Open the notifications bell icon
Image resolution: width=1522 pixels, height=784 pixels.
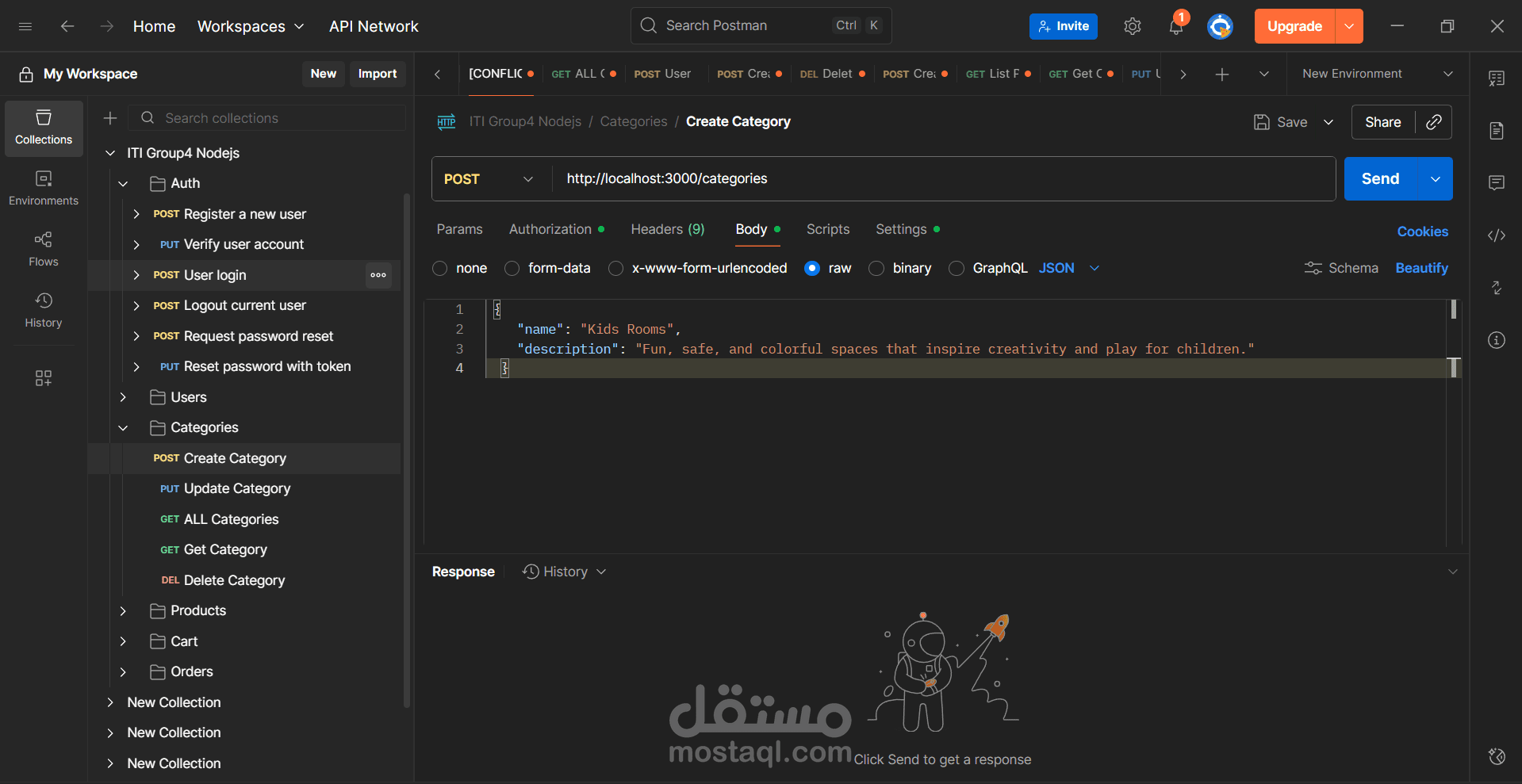(x=1176, y=26)
